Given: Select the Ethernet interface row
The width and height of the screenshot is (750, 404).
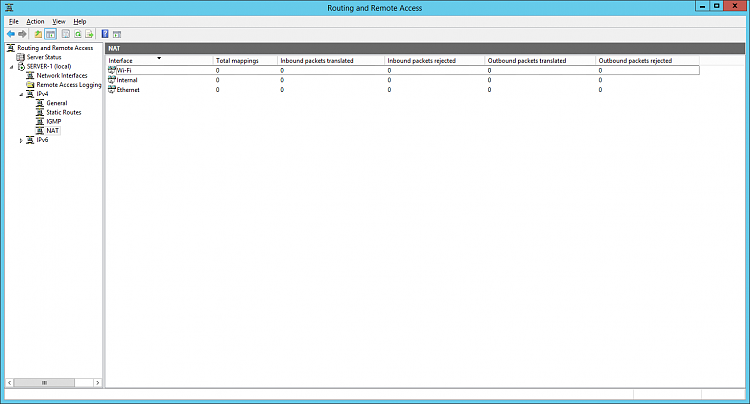Looking at the screenshot, I should pos(403,89).
